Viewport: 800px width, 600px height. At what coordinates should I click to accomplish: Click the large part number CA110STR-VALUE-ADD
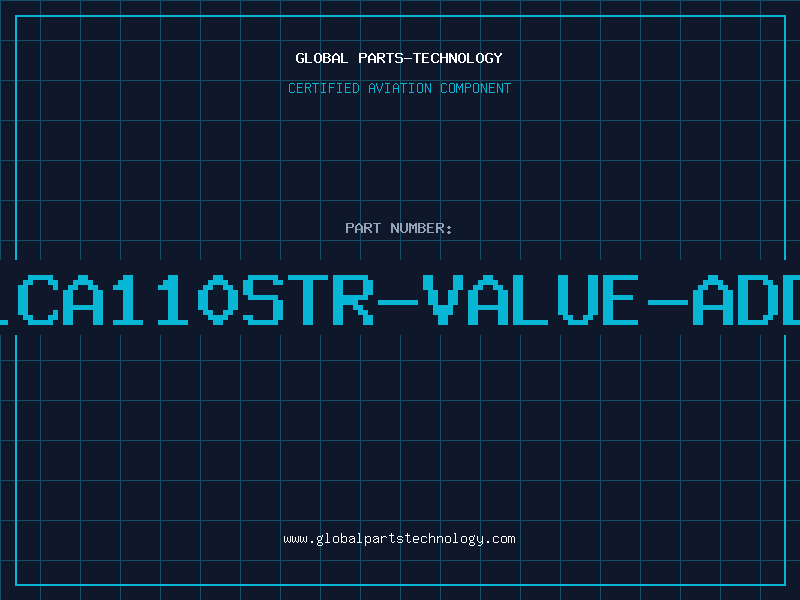click(400, 299)
